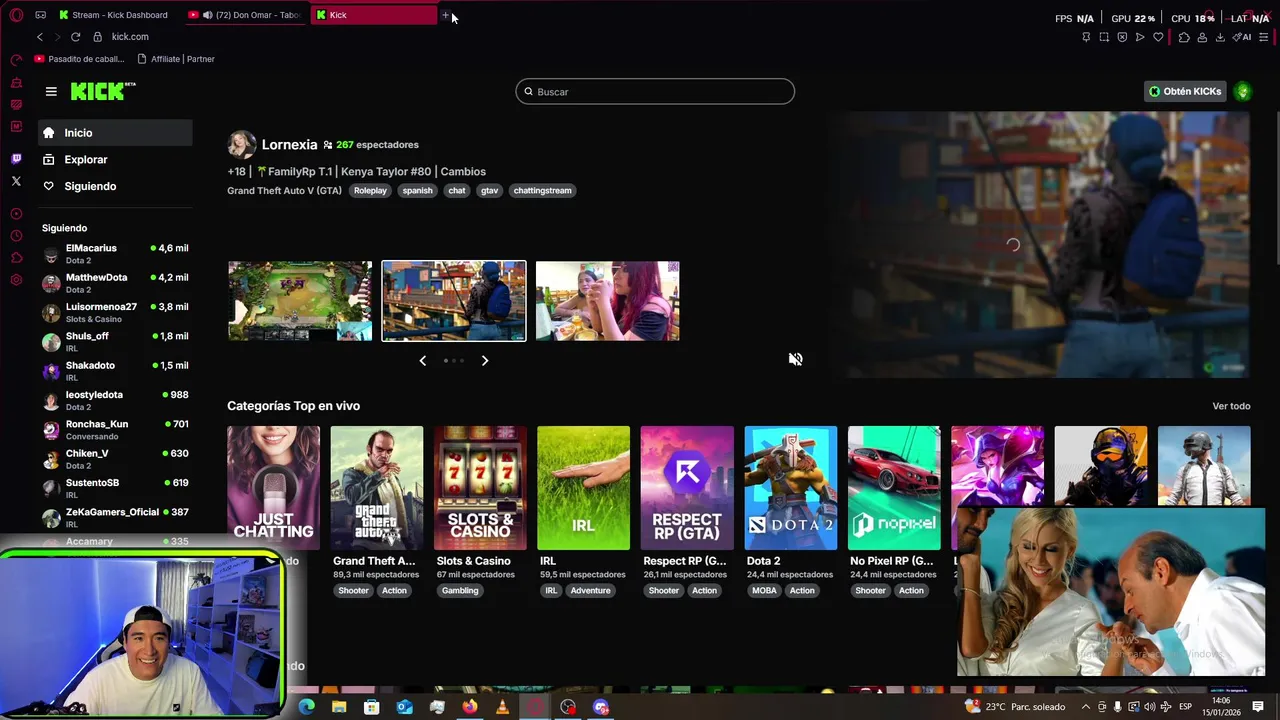Open Shuls_off channel in following list
This screenshot has height=720, width=1280.
(x=115, y=342)
